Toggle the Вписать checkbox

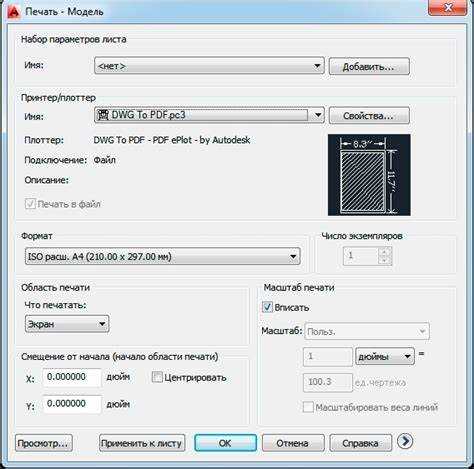[267, 307]
